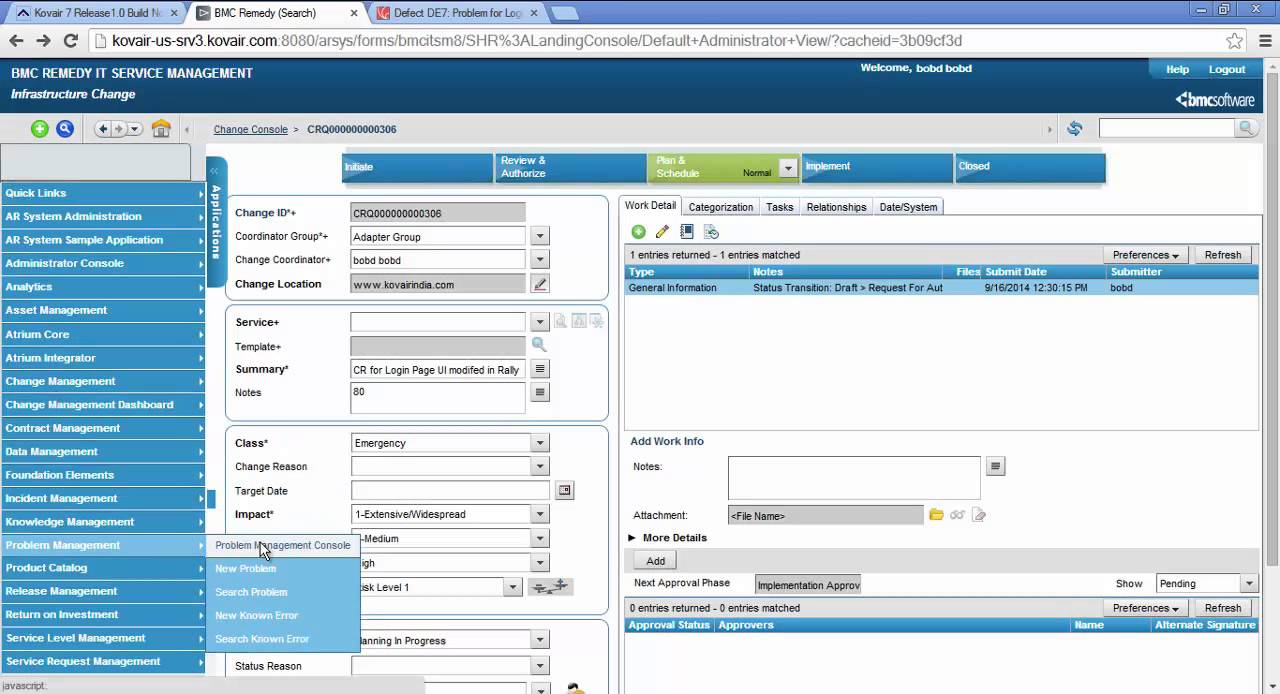This screenshot has height=694, width=1280.
Task: Expand Change Management in Applications menu
Action: (102, 381)
